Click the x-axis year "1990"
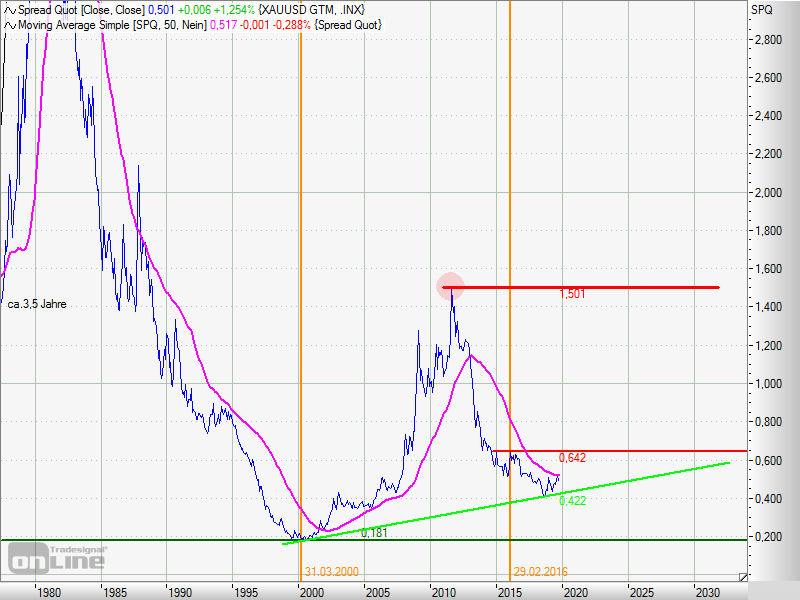 point(181,593)
